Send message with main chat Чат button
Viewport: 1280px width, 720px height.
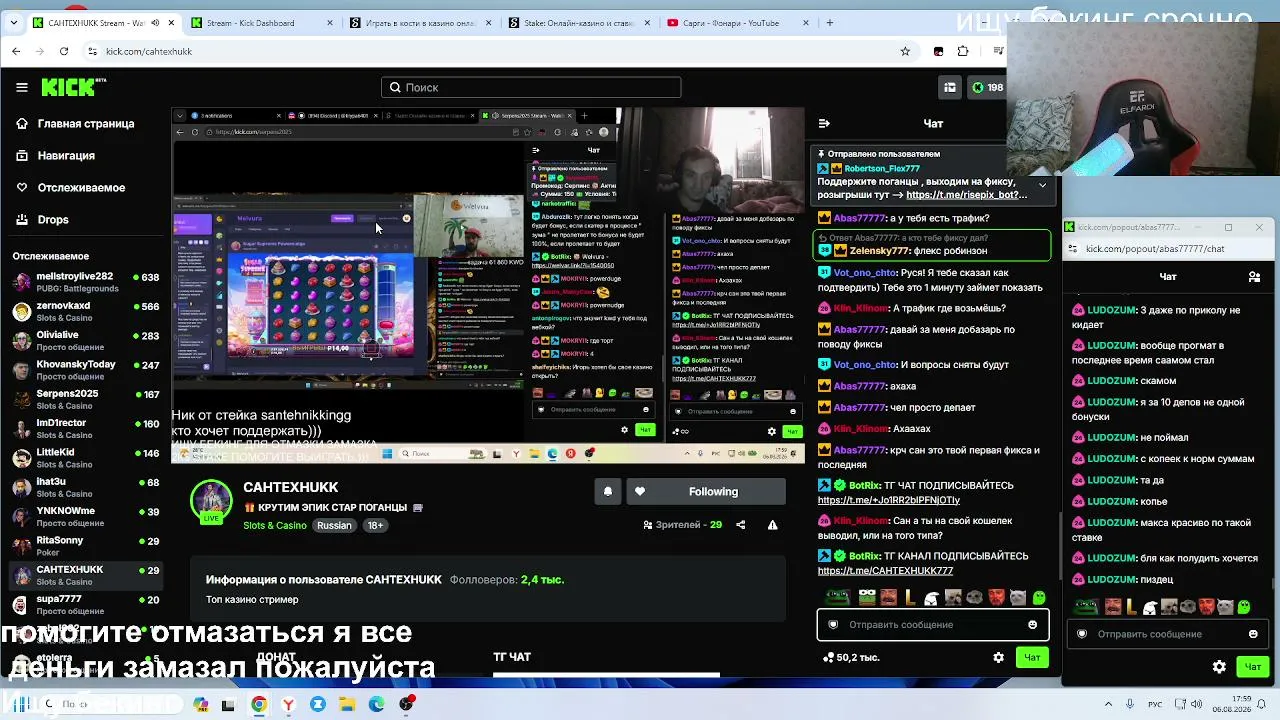point(1032,657)
